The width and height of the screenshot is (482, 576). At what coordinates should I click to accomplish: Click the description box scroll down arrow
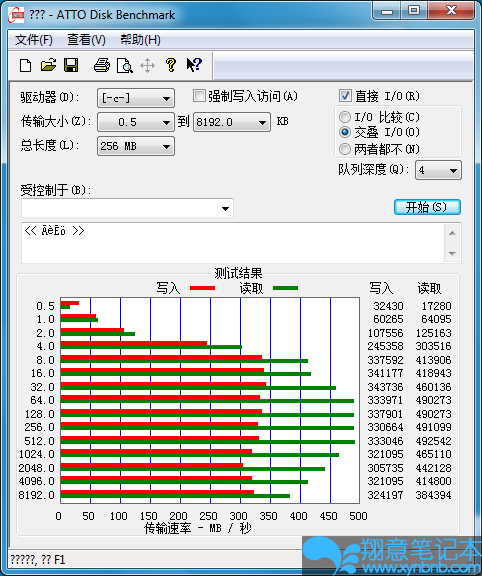click(x=452, y=253)
